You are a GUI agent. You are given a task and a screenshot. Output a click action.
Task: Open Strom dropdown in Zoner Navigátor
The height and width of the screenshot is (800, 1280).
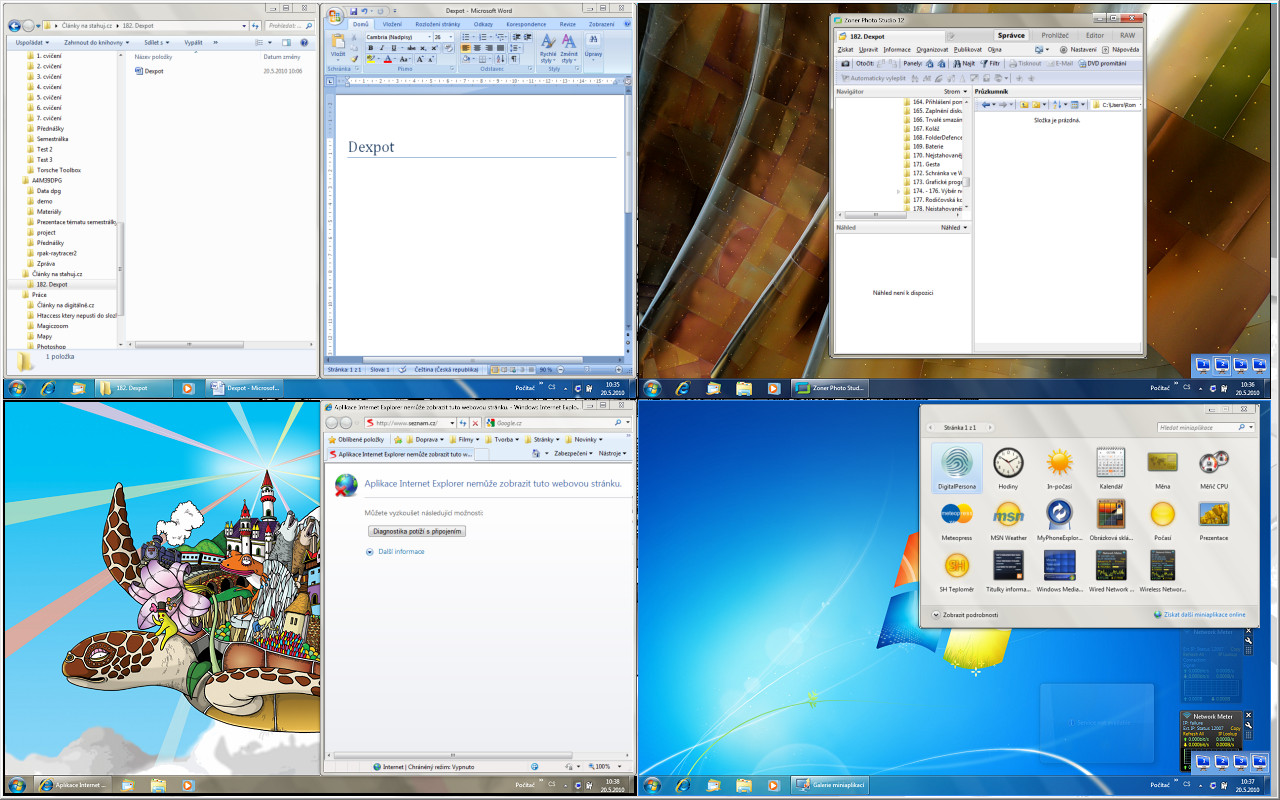pyautogui.click(x=955, y=91)
